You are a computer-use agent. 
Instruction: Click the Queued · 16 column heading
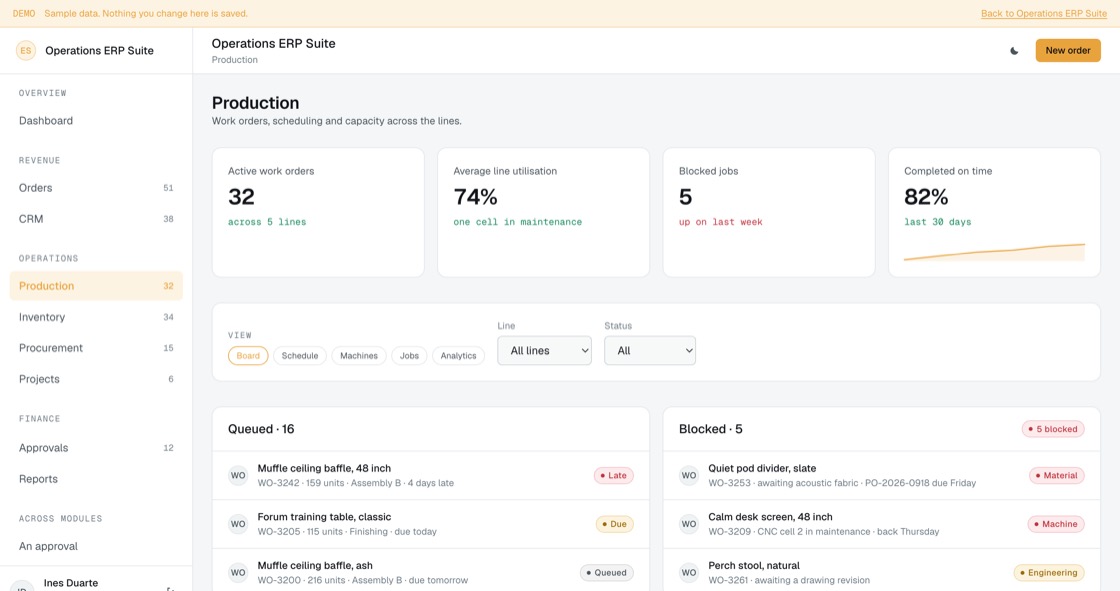click(x=261, y=429)
